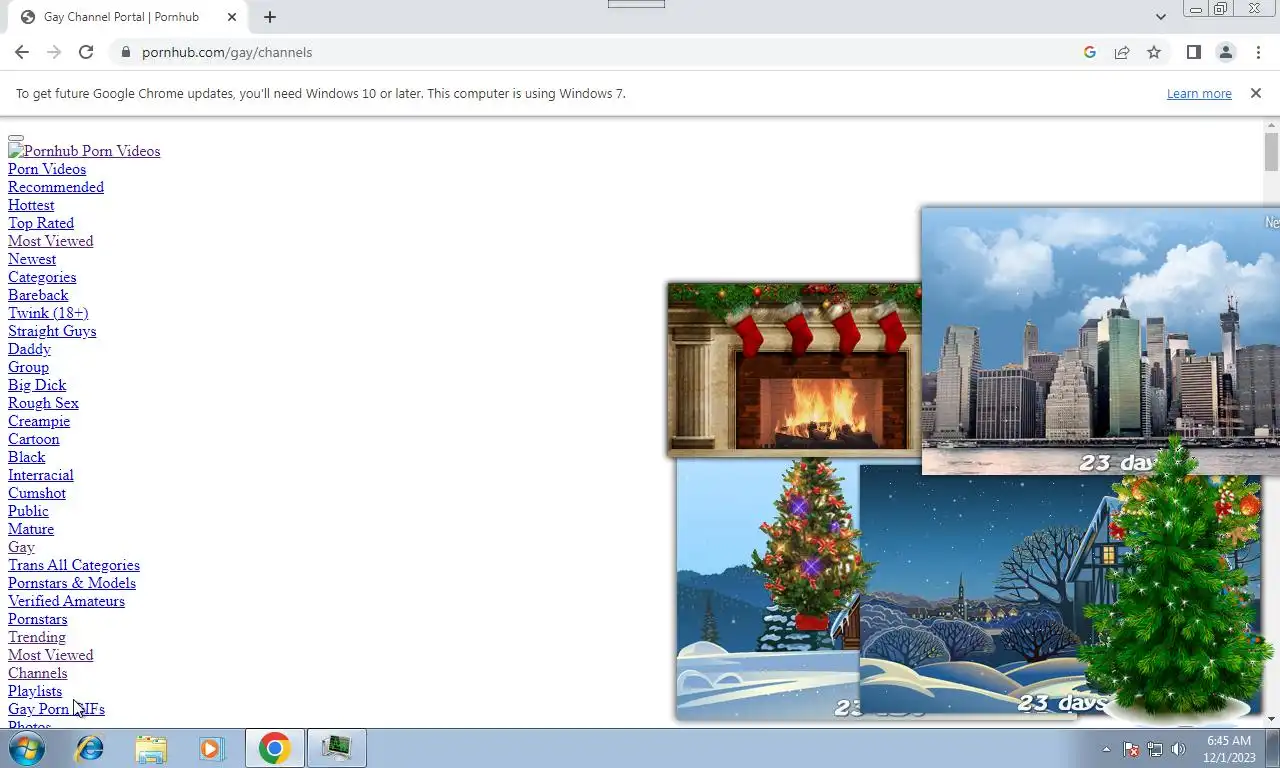Click the page scrollbar up arrow

click(x=1272, y=126)
